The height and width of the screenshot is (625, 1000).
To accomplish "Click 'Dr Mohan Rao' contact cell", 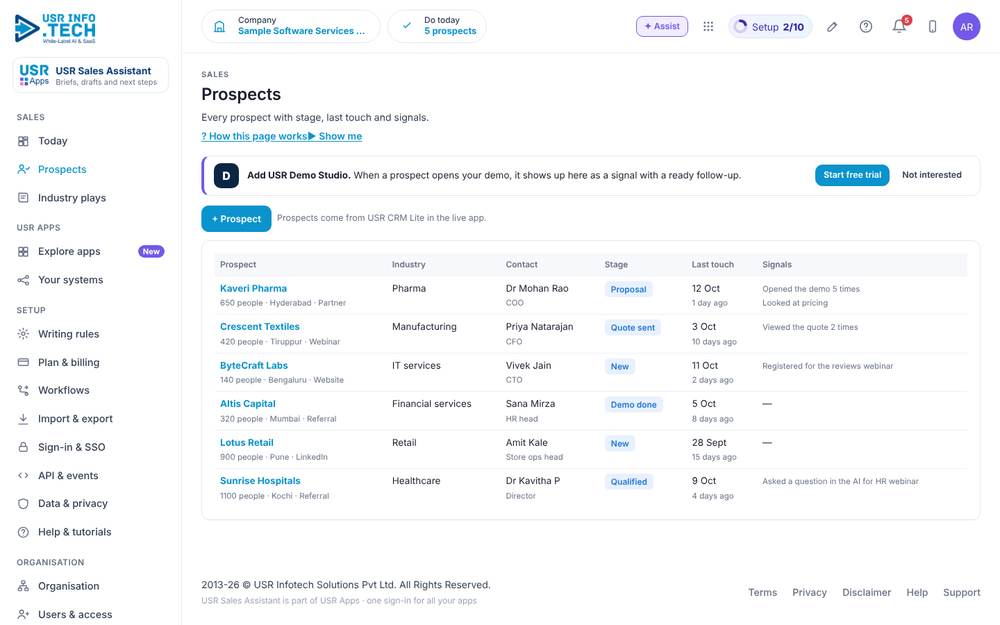I will 537,288.
